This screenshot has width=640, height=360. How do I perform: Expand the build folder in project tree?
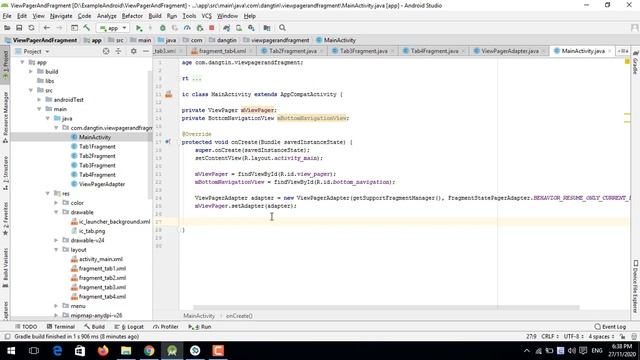[31, 71]
